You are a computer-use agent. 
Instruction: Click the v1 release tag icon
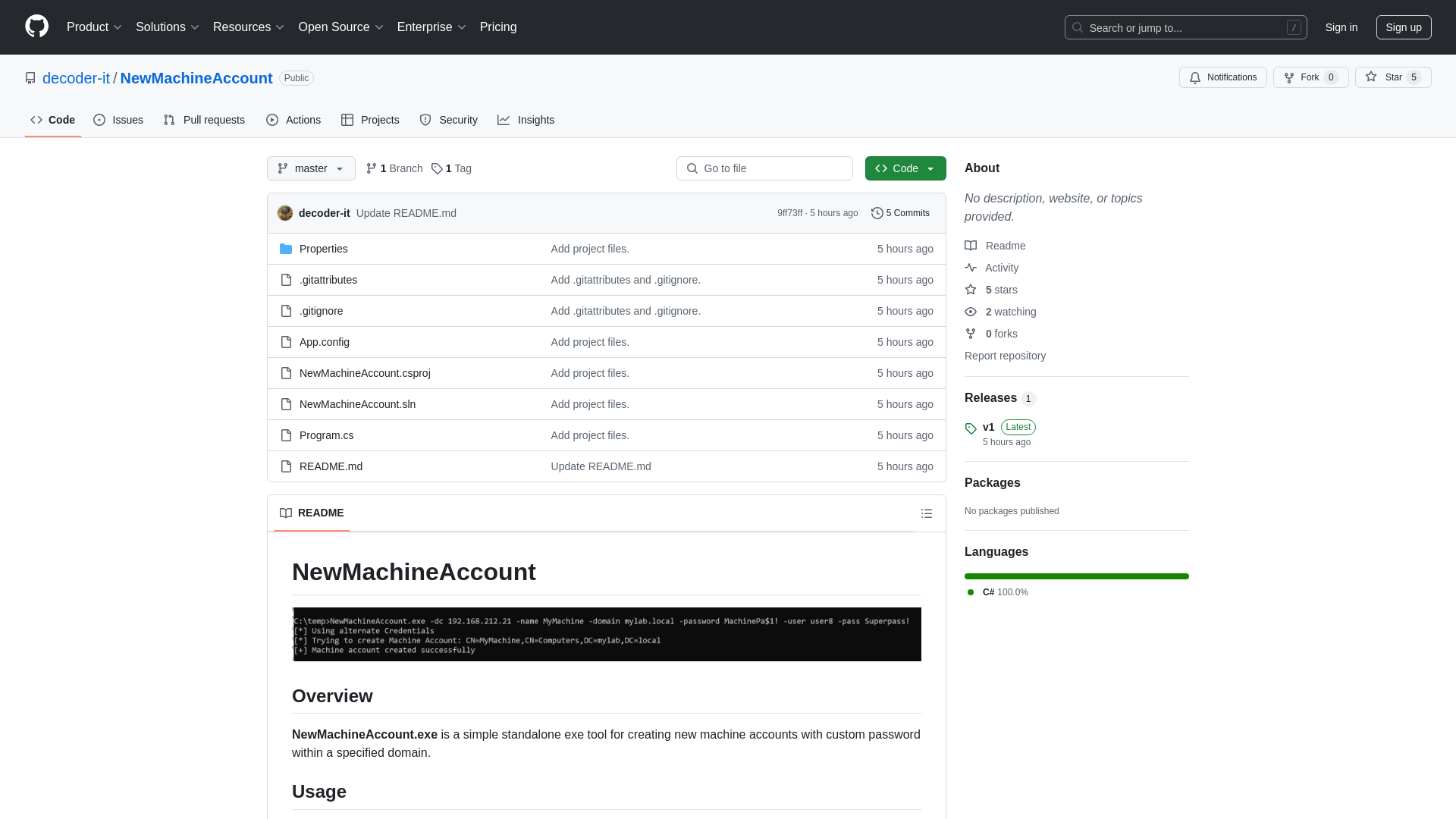971,428
